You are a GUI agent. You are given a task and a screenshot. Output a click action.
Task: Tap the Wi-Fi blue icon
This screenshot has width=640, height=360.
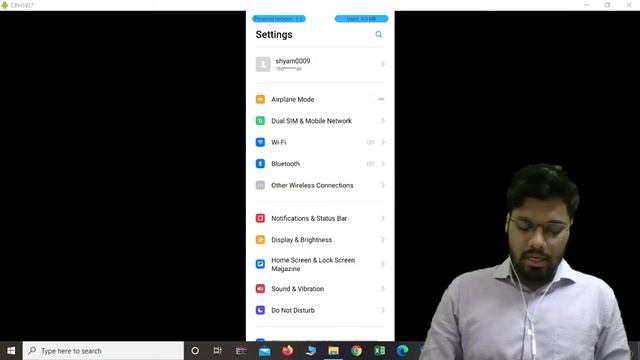point(260,142)
